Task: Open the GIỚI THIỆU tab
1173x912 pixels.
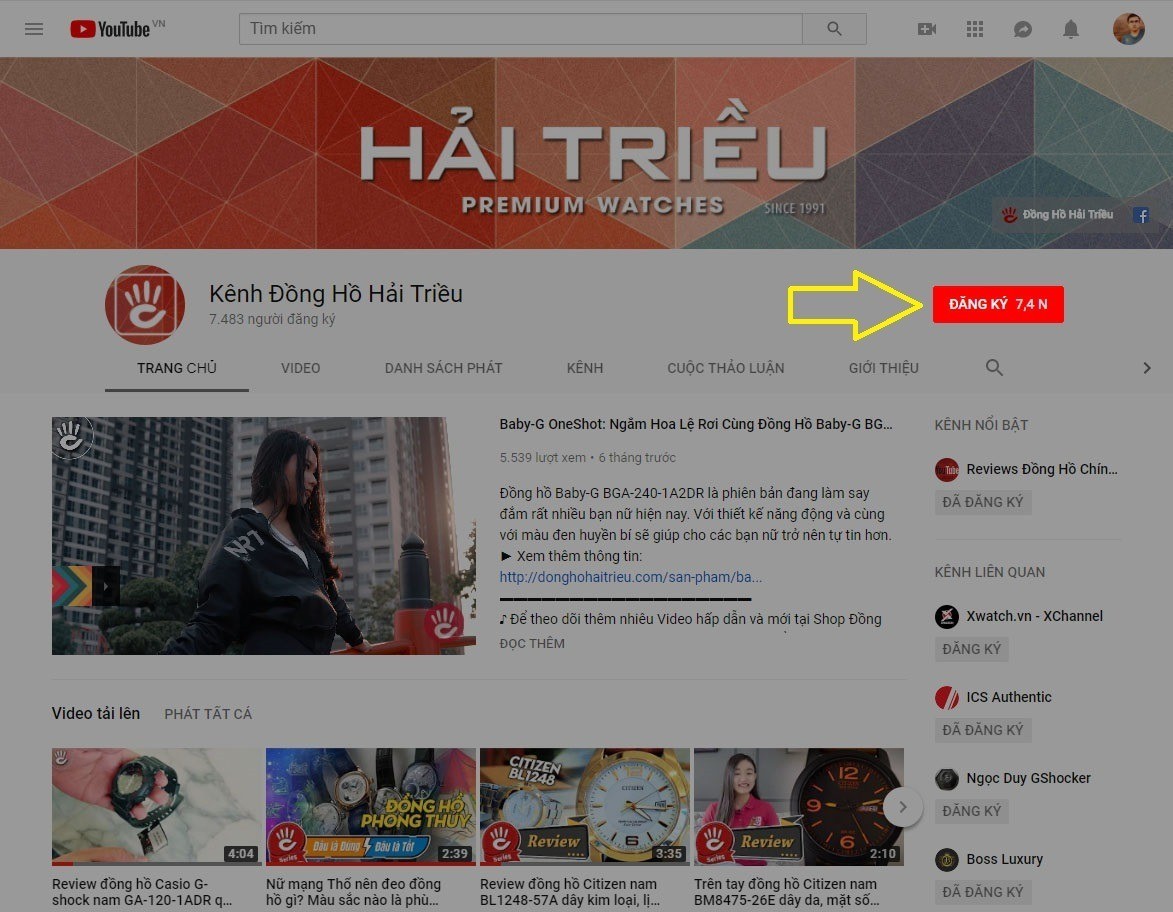Action: [883, 368]
